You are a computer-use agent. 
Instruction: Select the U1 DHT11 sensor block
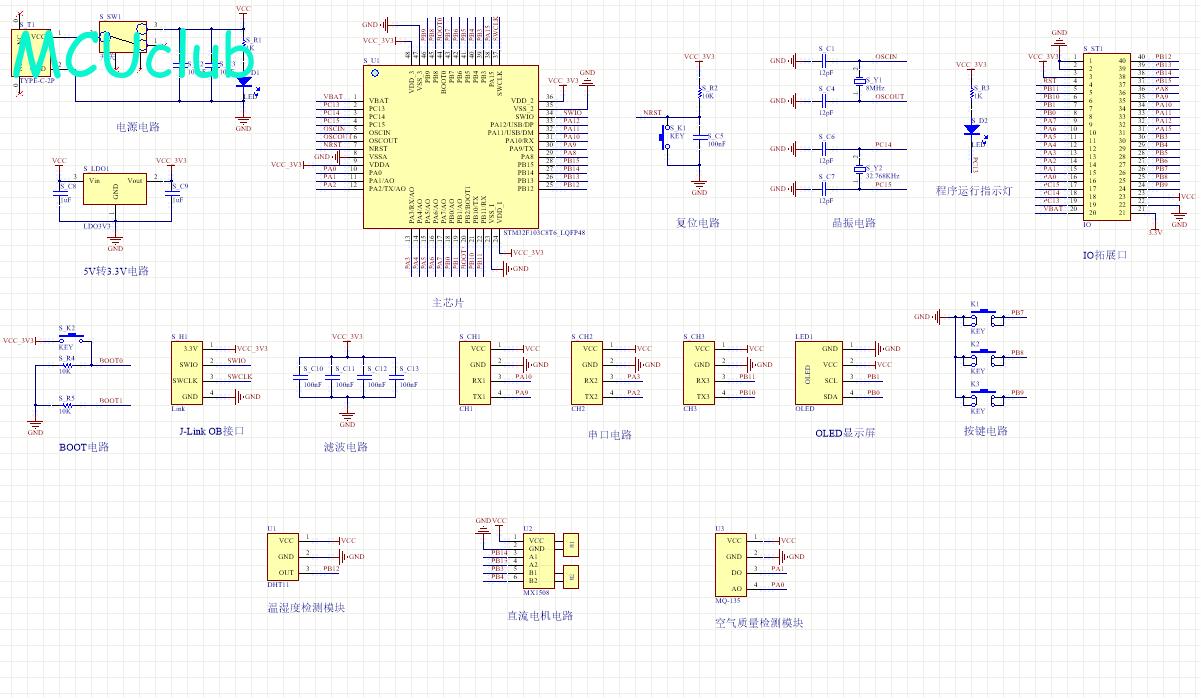point(285,556)
